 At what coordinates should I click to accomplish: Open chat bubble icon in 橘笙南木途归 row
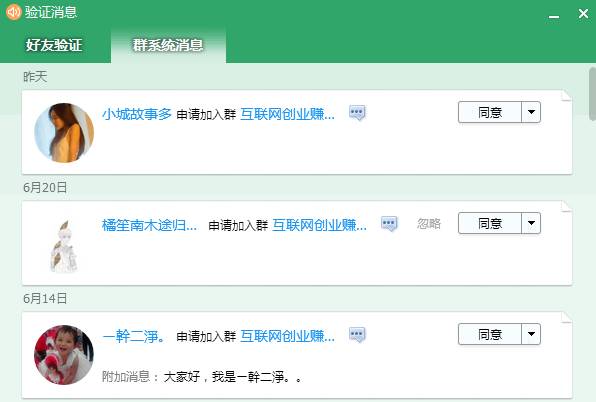tap(389, 224)
